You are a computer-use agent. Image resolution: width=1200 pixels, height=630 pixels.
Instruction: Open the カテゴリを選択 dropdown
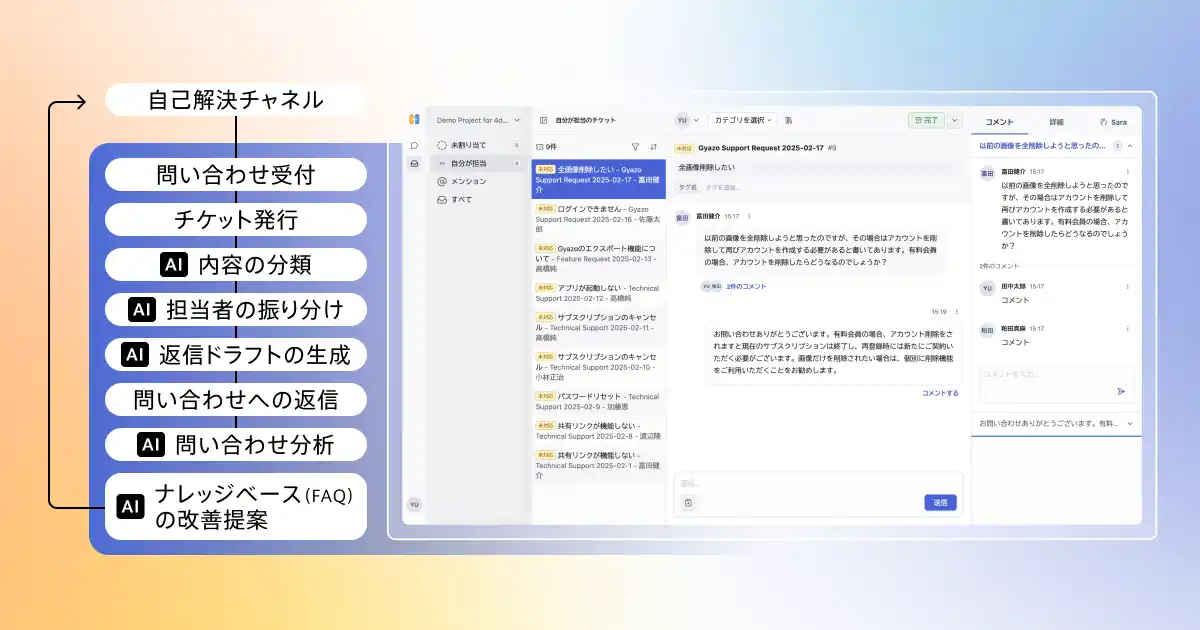743,120
